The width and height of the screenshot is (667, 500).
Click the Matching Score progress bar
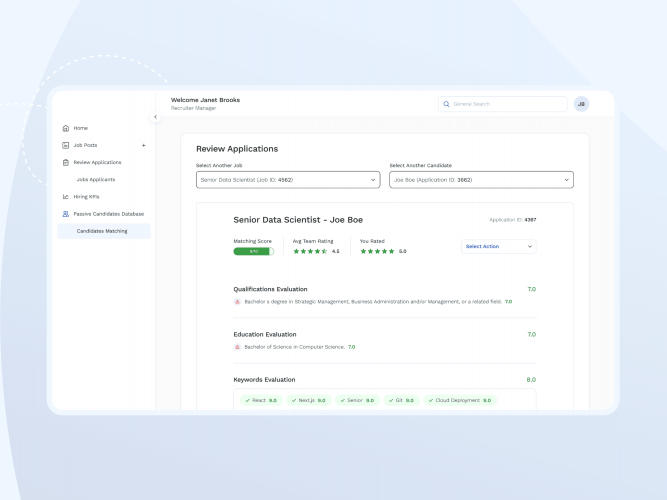[253, 252]
